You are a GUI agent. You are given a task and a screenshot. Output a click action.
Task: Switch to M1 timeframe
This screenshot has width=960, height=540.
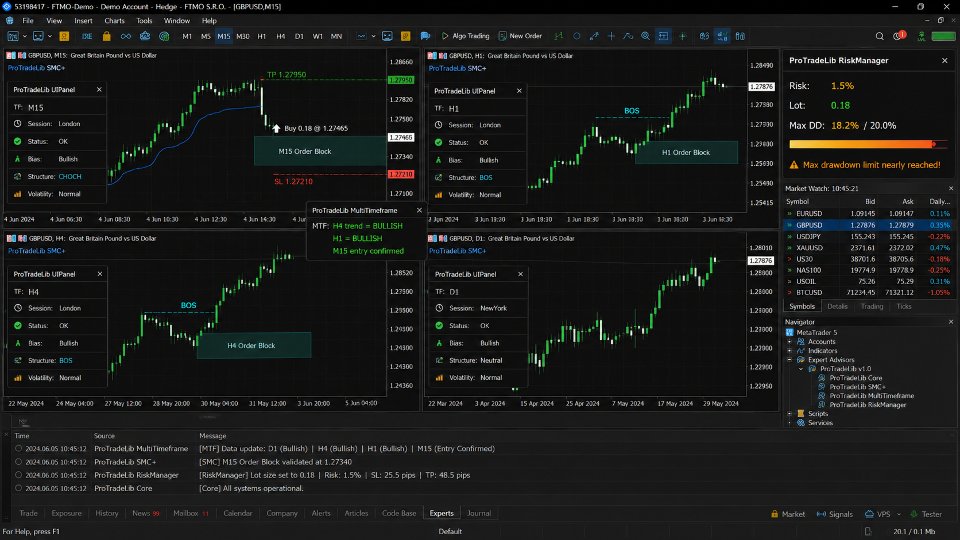coord(187,36)
